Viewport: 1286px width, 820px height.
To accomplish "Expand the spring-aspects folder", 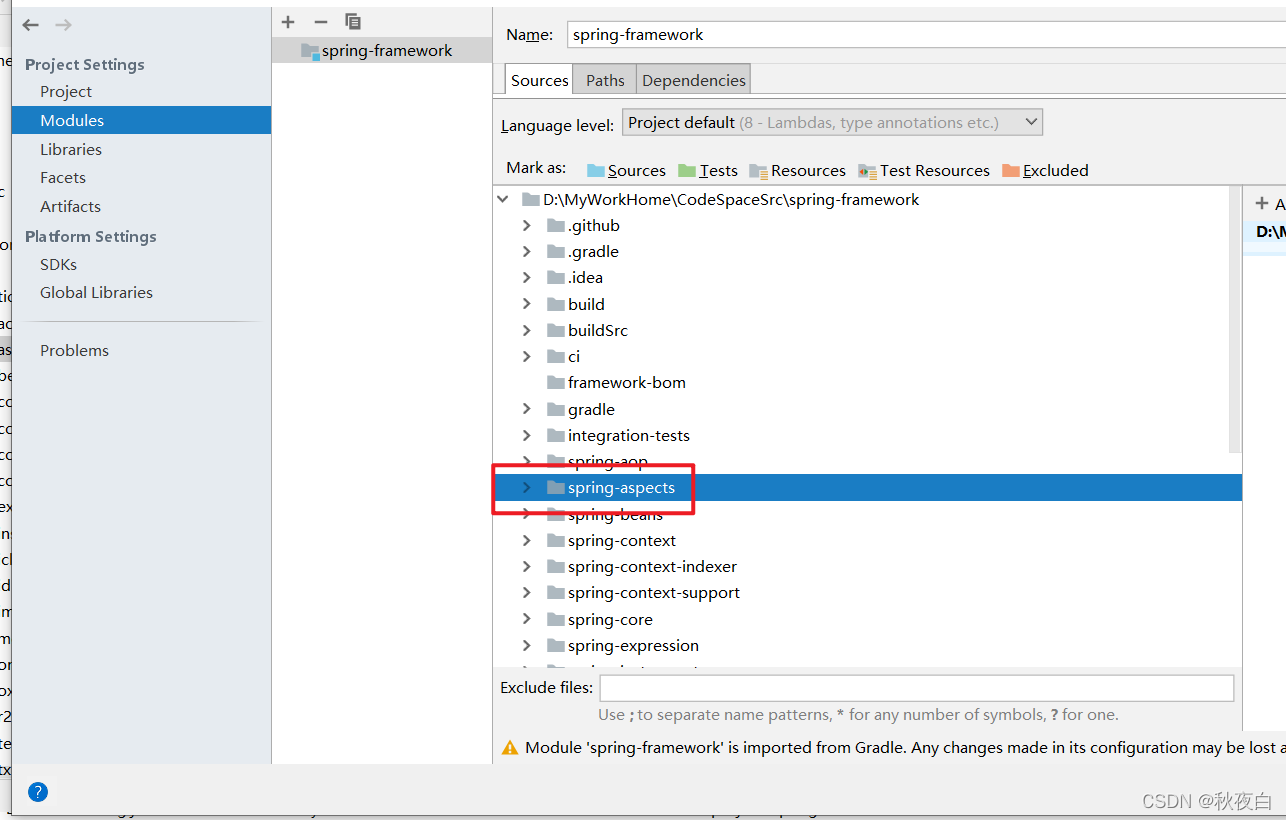I will click(x=527, y=487).
